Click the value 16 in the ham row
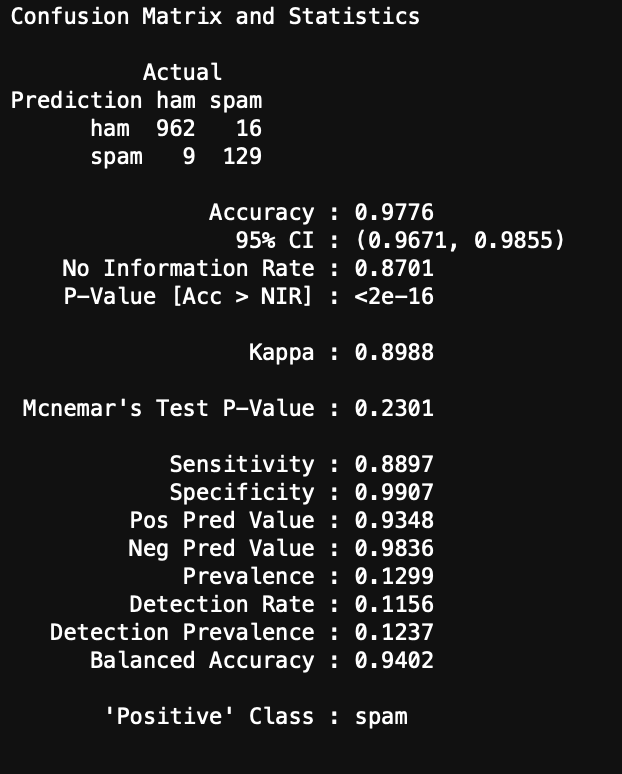 pyautogui.click(x=249, y=128)
